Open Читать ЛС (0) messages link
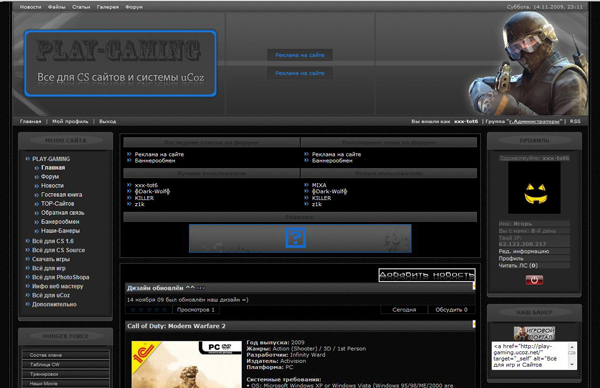 [x=518, y=266]
